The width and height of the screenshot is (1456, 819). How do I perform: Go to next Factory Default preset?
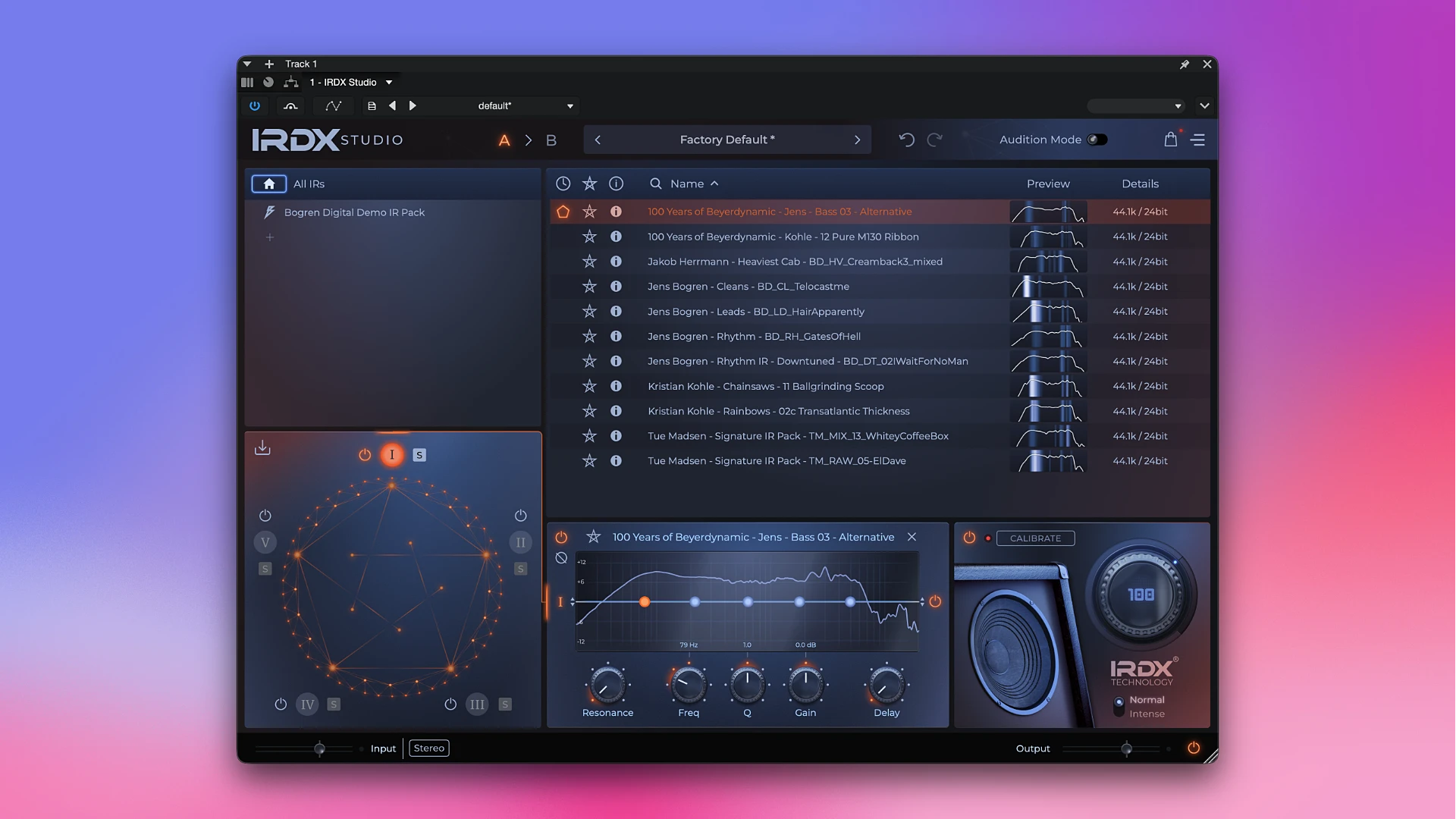(x=858, y=140)
